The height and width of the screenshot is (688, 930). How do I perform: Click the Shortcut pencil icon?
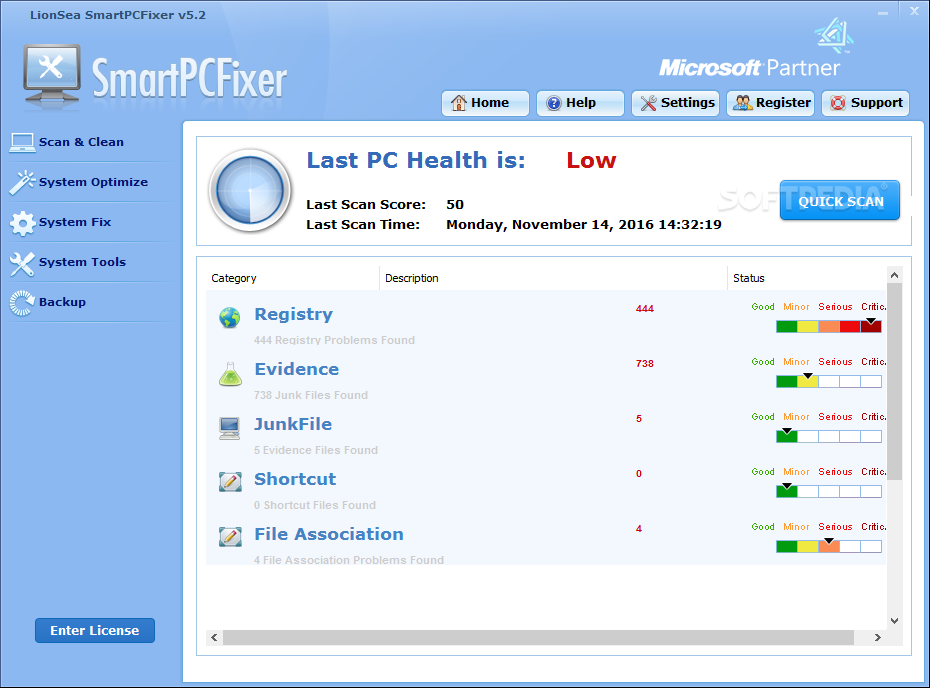click(x=230, y=482)
